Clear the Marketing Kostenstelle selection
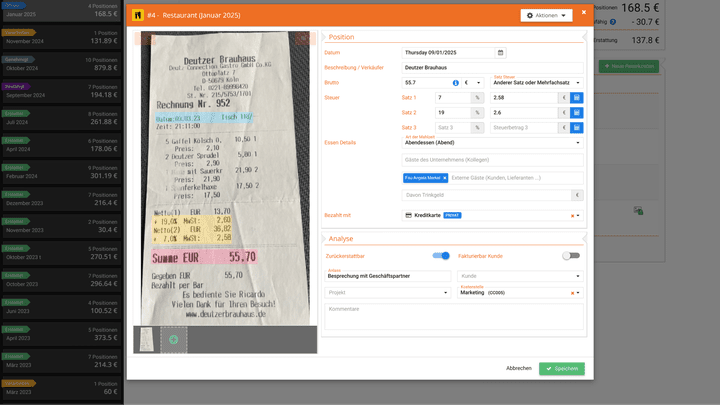Screen dimensions: 720x405 (x=571, y=293)
